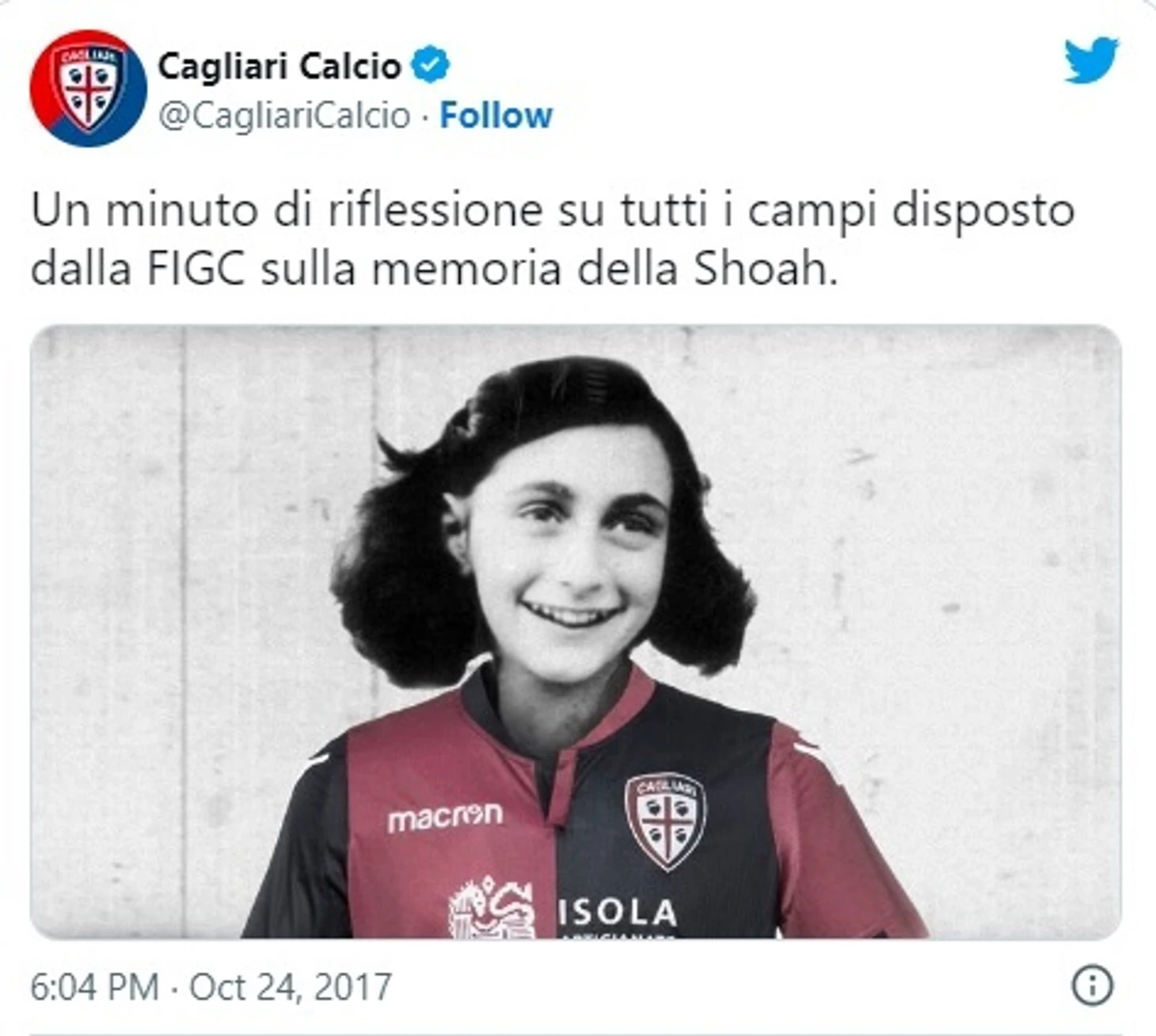Click the tweet's first line starting 'Un minuto'
1156x1036 pixels.
[x=553, y=212]
